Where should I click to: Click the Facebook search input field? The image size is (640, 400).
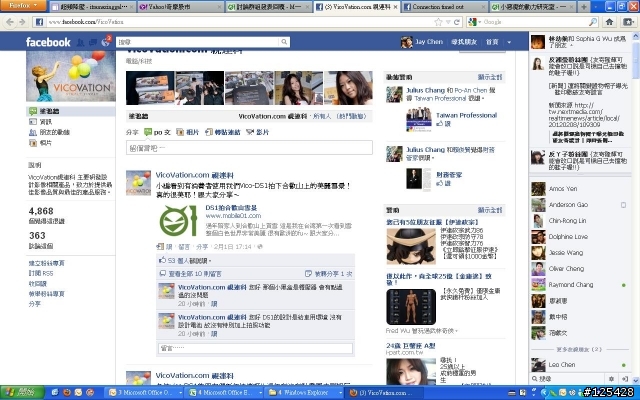198,42
